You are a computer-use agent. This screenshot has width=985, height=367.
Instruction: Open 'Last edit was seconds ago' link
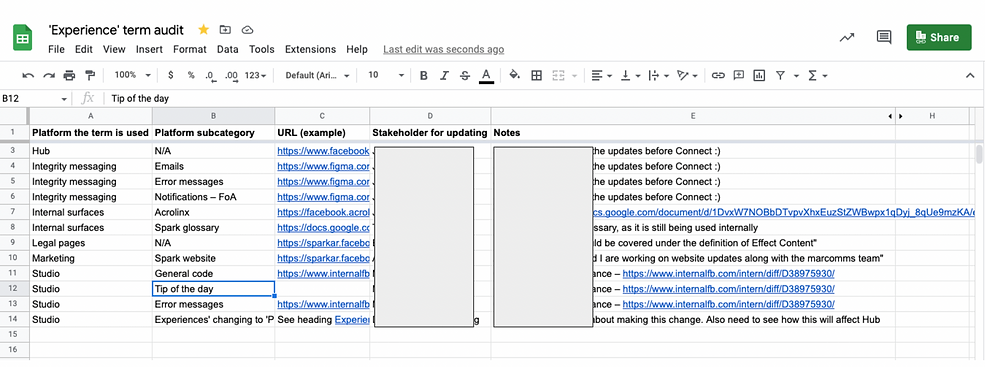click(x=444, y=49)
